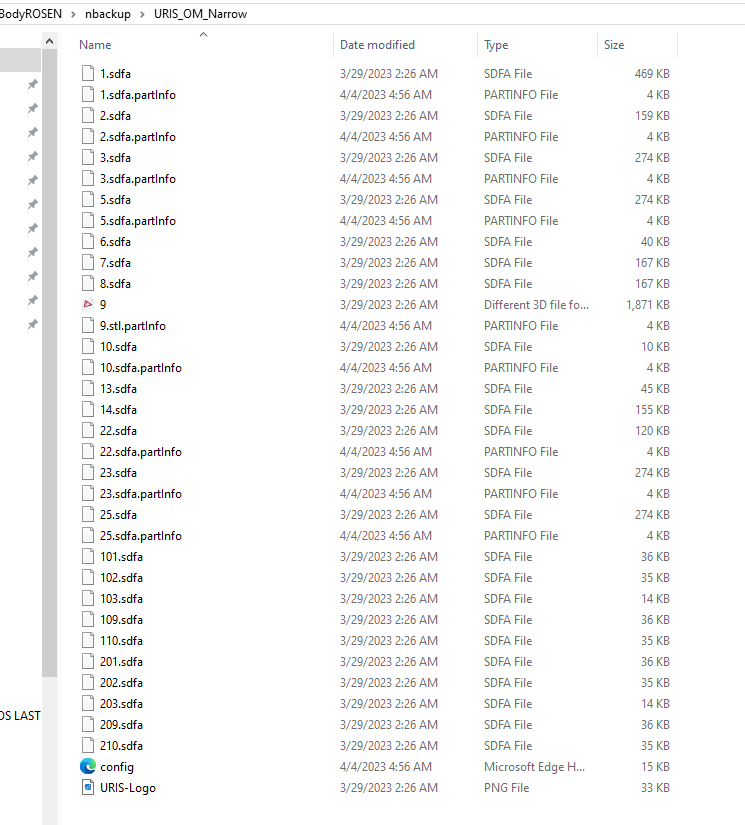Click the file icon for 9.stl.partInfo
This screenshot has height=825, width=745.
(88, 326)
